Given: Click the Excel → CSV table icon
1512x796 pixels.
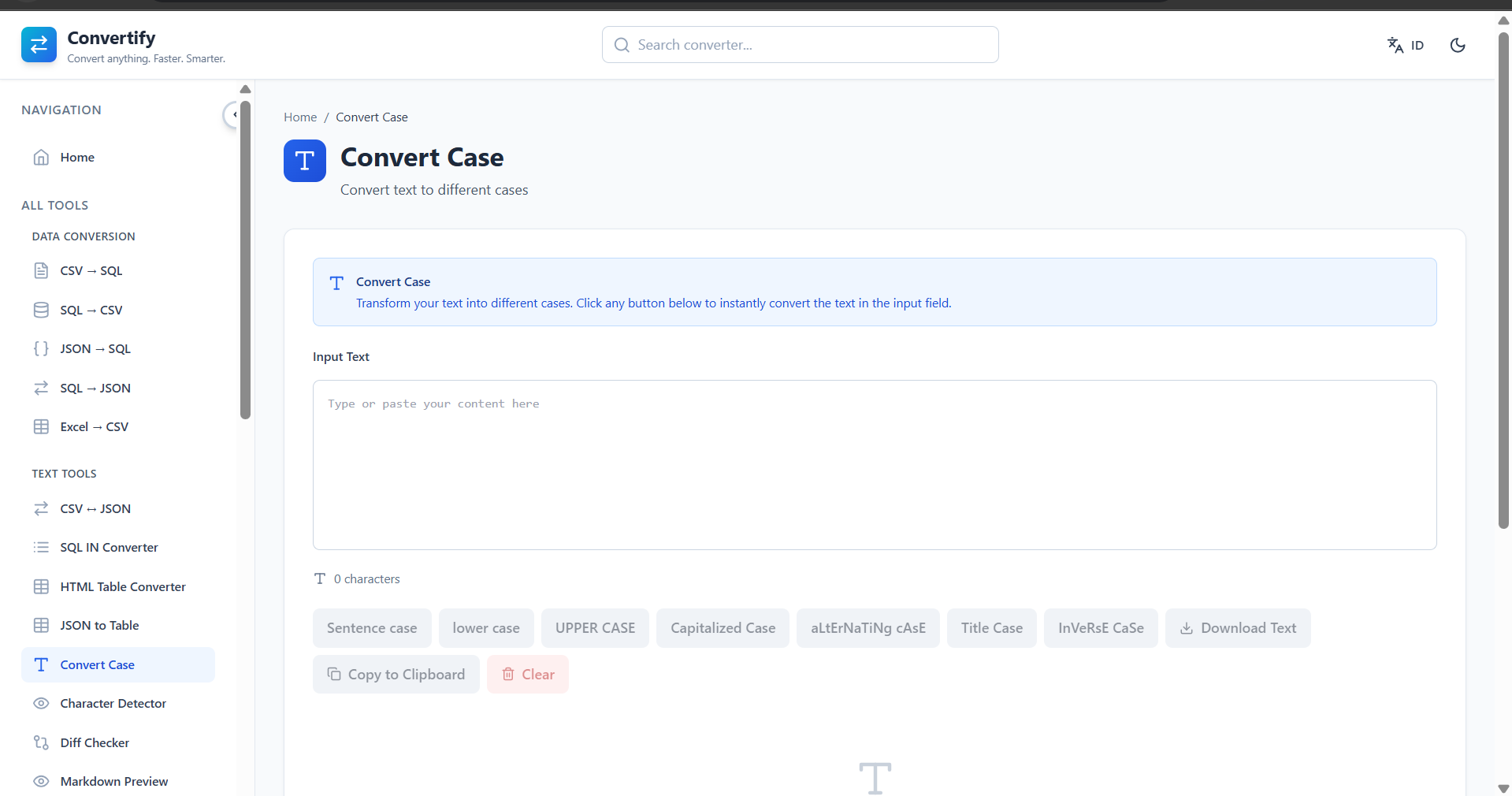Looking at the screenshot, I should click(42, 426).
